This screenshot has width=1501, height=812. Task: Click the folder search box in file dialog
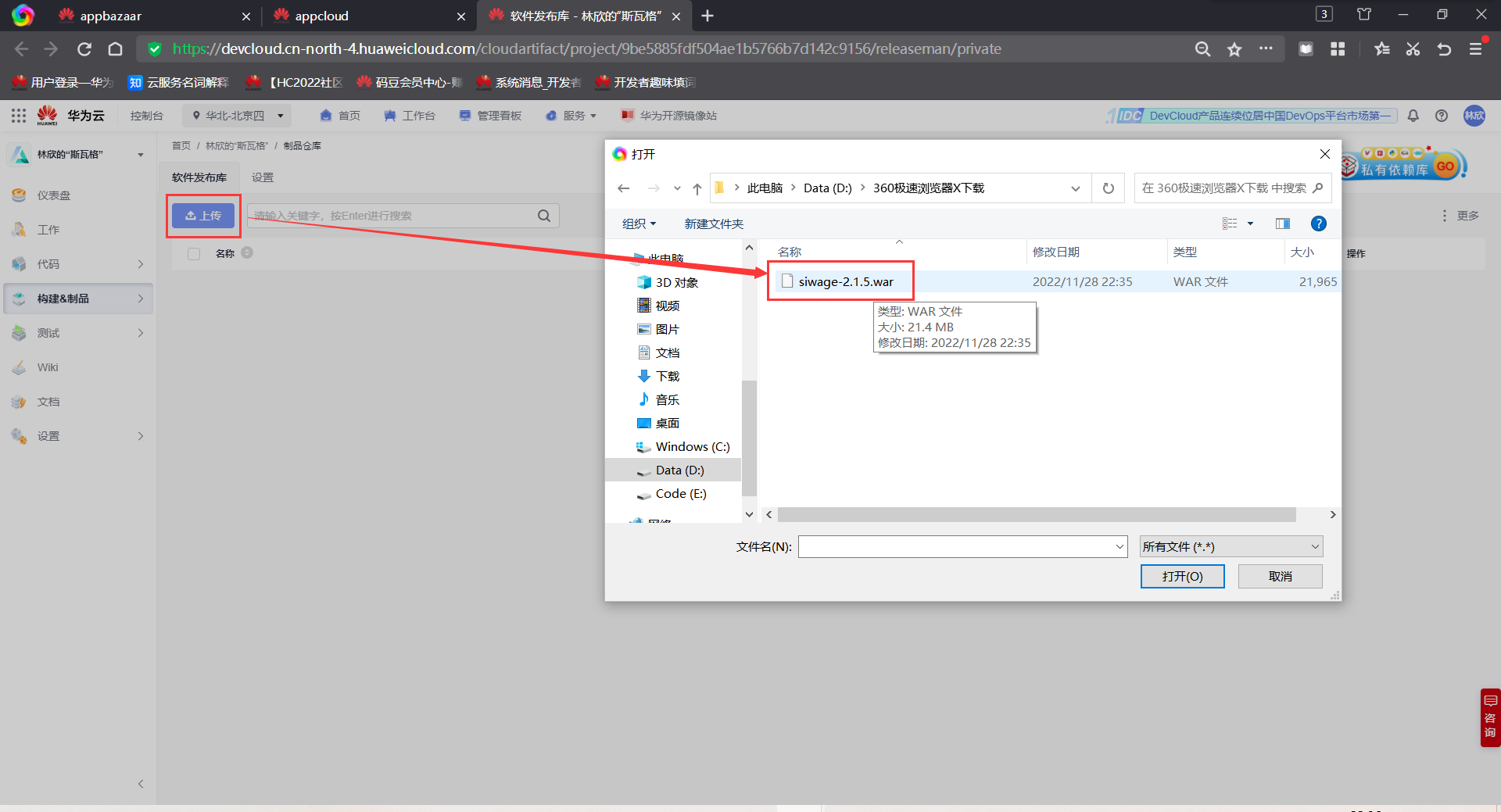pyautogui.click(x=1233, y=188)
